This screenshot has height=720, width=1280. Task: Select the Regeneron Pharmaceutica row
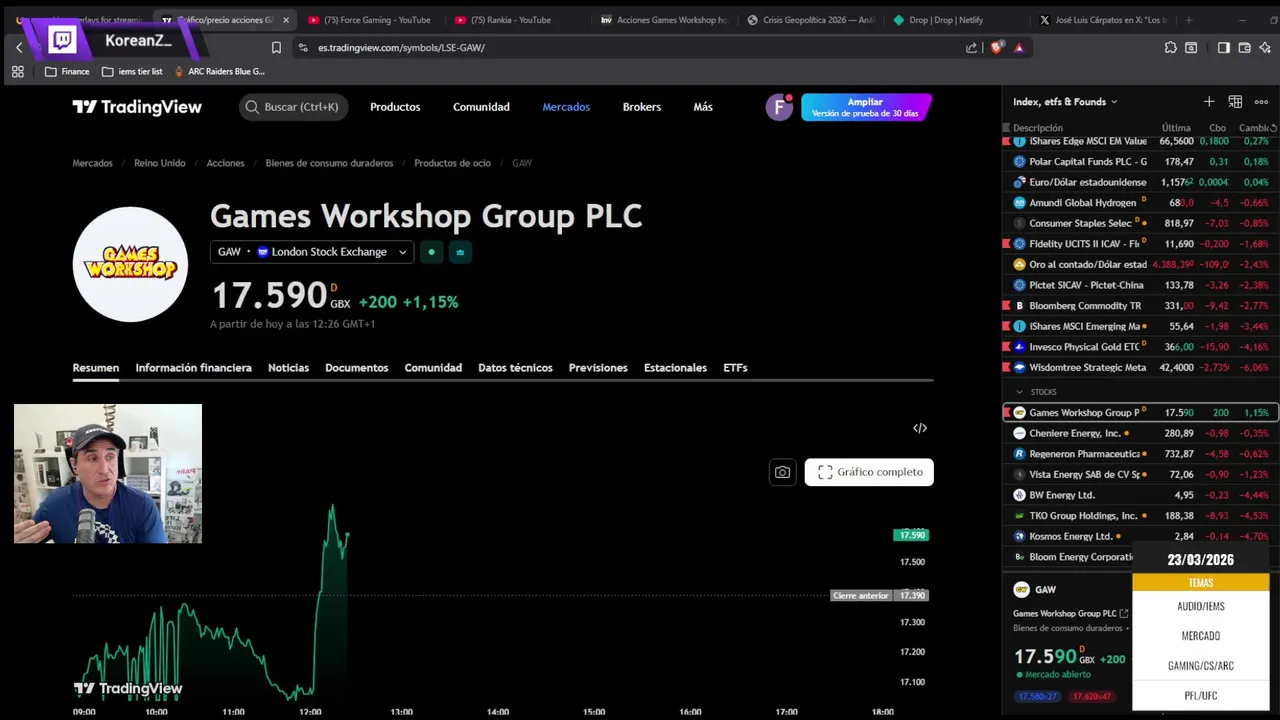coord(1140,454)
